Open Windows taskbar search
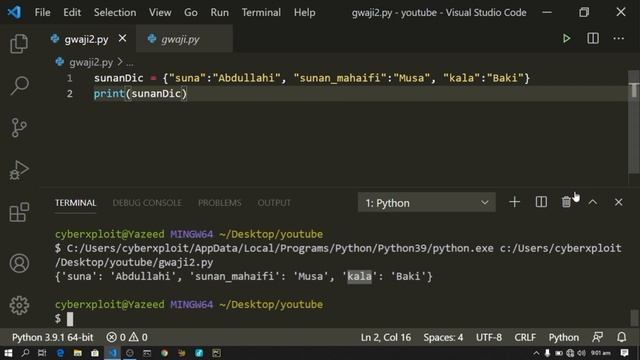640x360 pixels. pyautogui.click(x=25, y=353)
